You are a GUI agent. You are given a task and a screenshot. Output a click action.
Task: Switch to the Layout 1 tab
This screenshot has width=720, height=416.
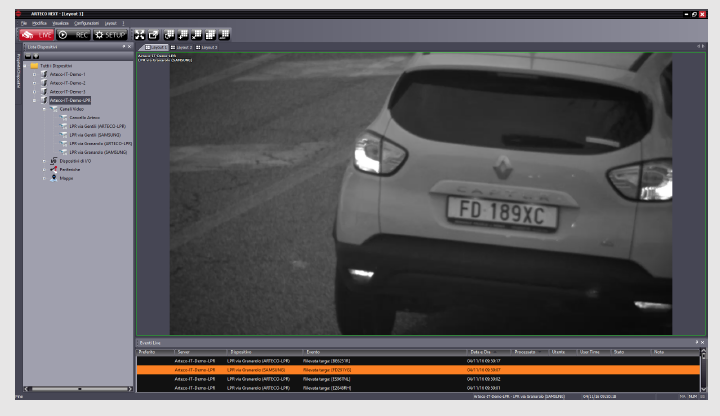tap(156, 47)
